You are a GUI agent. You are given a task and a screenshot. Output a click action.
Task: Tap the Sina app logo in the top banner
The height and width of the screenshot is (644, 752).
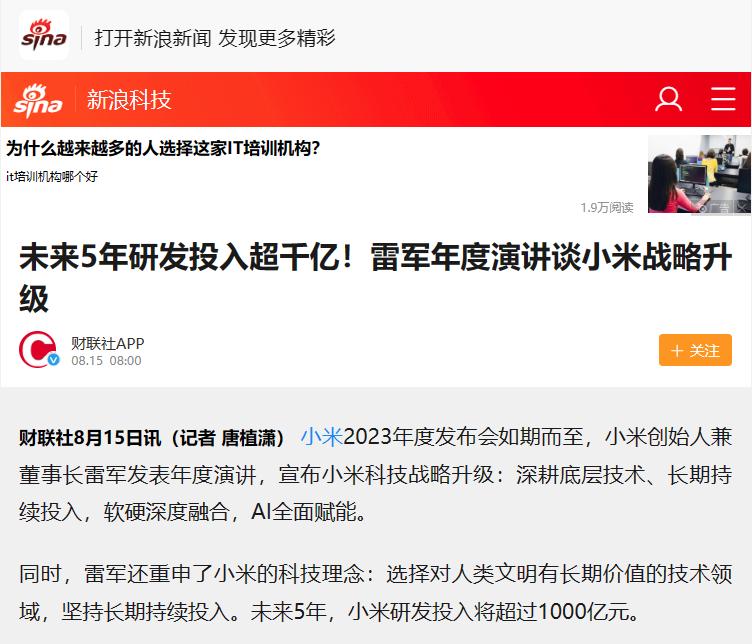44,35
